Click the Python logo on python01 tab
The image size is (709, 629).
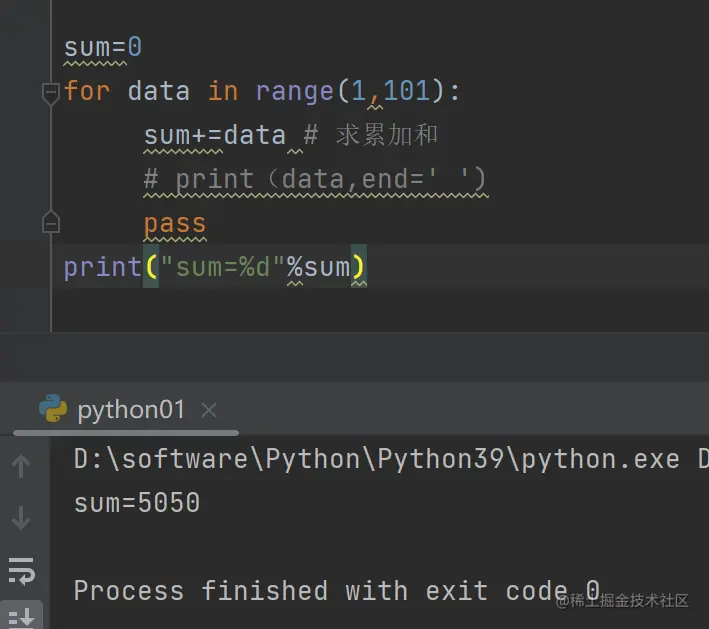(x=53, y=409)
